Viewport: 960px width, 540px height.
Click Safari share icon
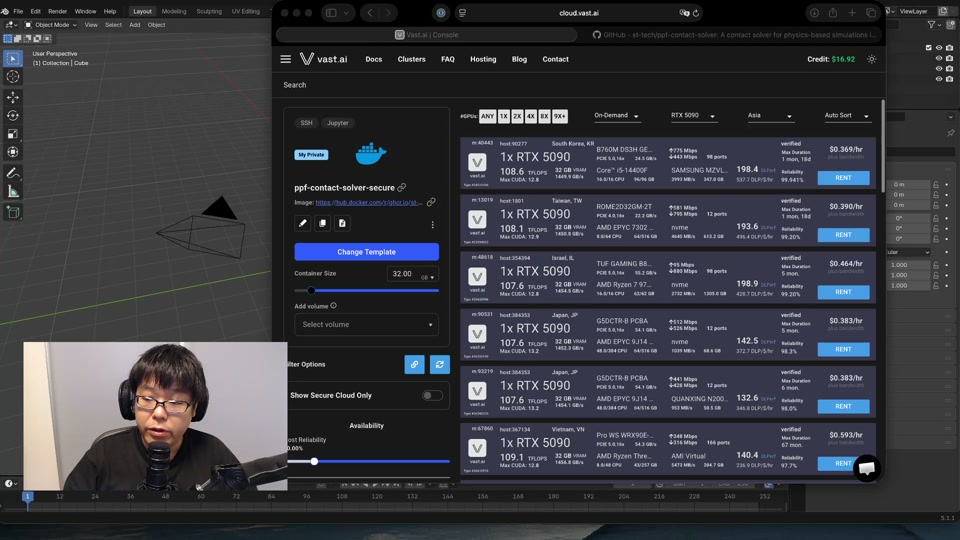coord(833,13)
